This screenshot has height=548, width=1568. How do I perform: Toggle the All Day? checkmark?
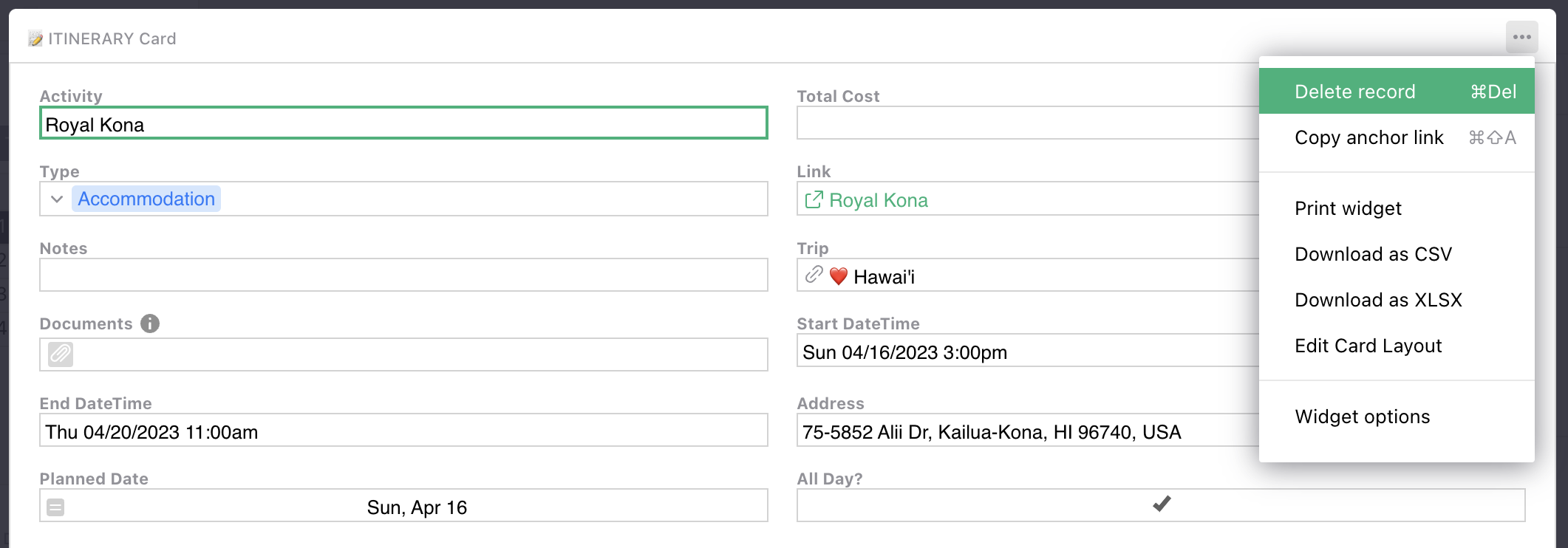(1161, 504)
